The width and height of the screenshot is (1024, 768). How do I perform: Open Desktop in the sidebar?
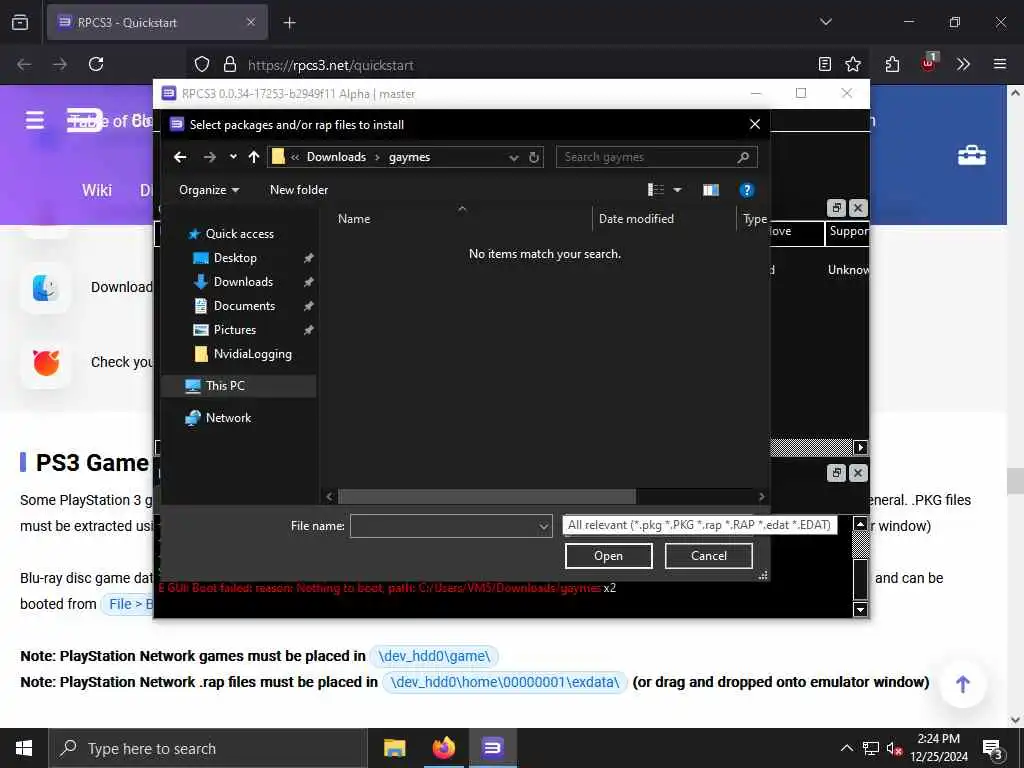click(235, 258)
